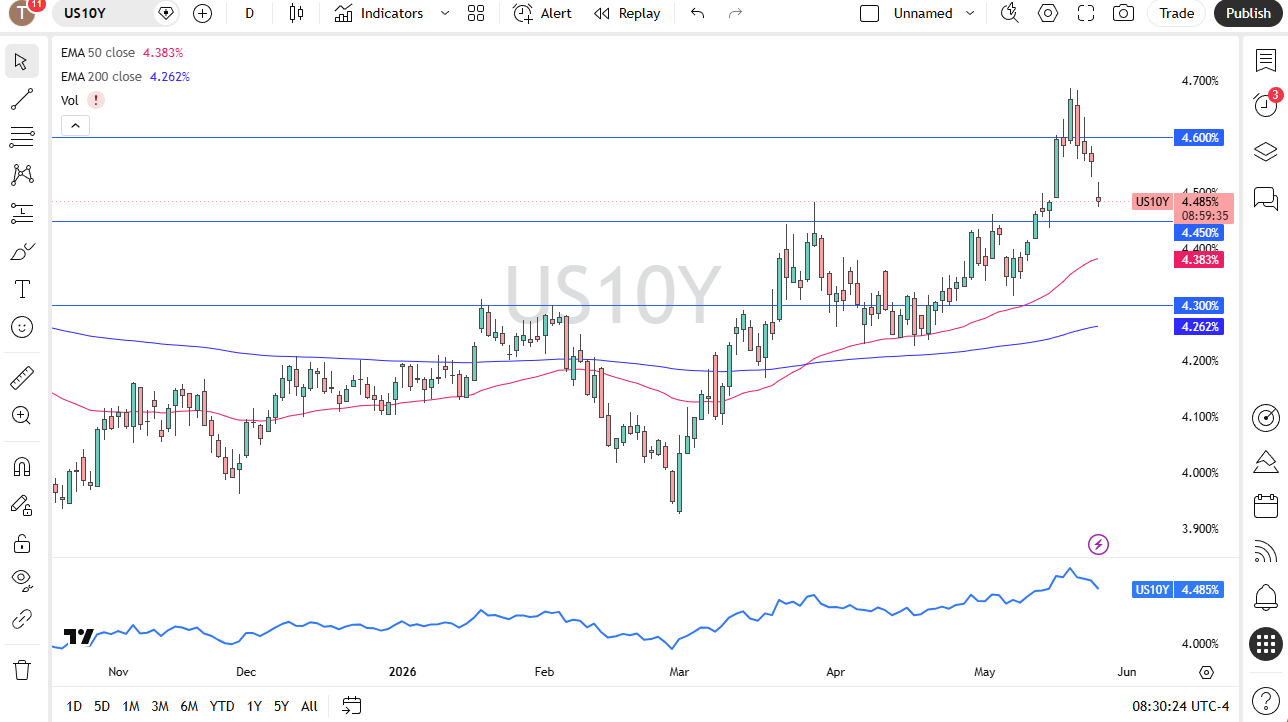Image resolution: width=1288 pixels, height=722 pixels.
Task: Choose the text annotation tool
Action: (22, 289)
